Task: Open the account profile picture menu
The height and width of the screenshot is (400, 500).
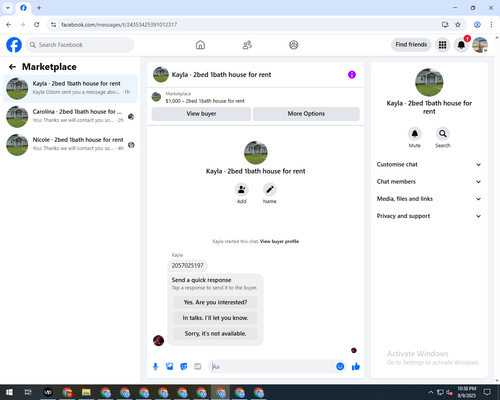Action: point(480,45)
